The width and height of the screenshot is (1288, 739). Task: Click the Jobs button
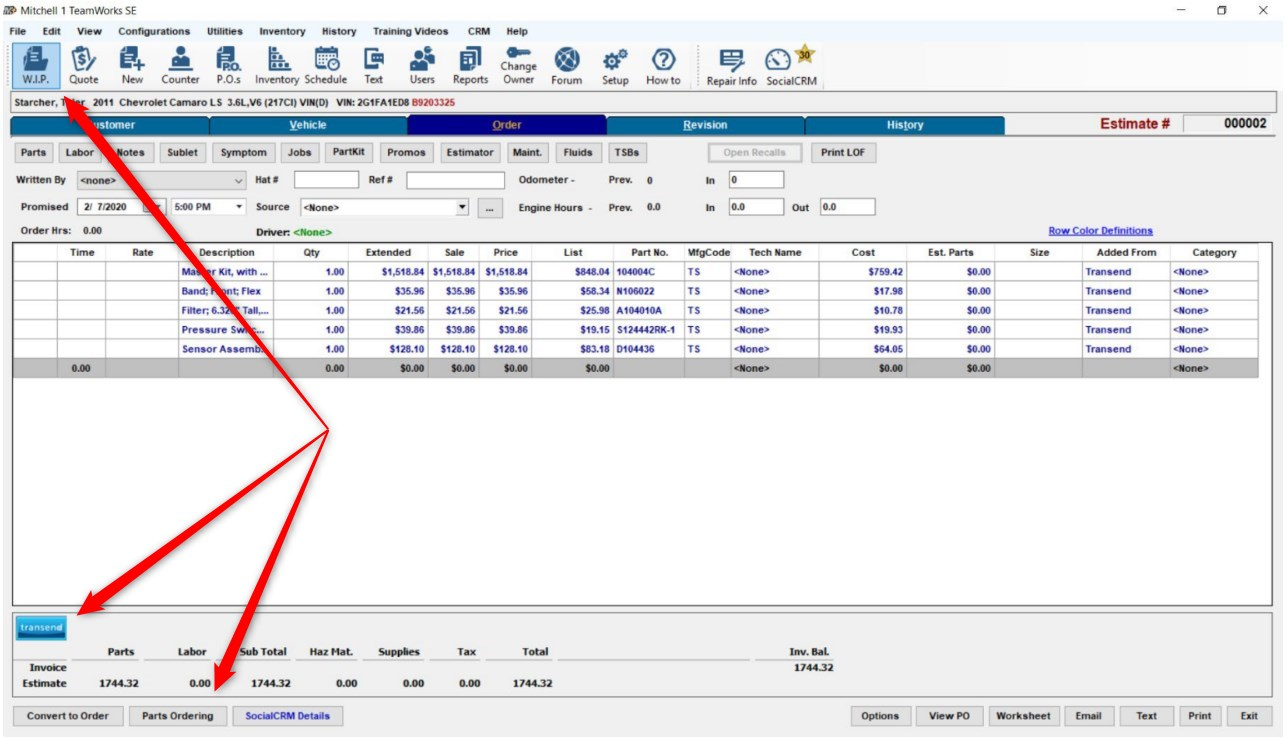point(299,153)
